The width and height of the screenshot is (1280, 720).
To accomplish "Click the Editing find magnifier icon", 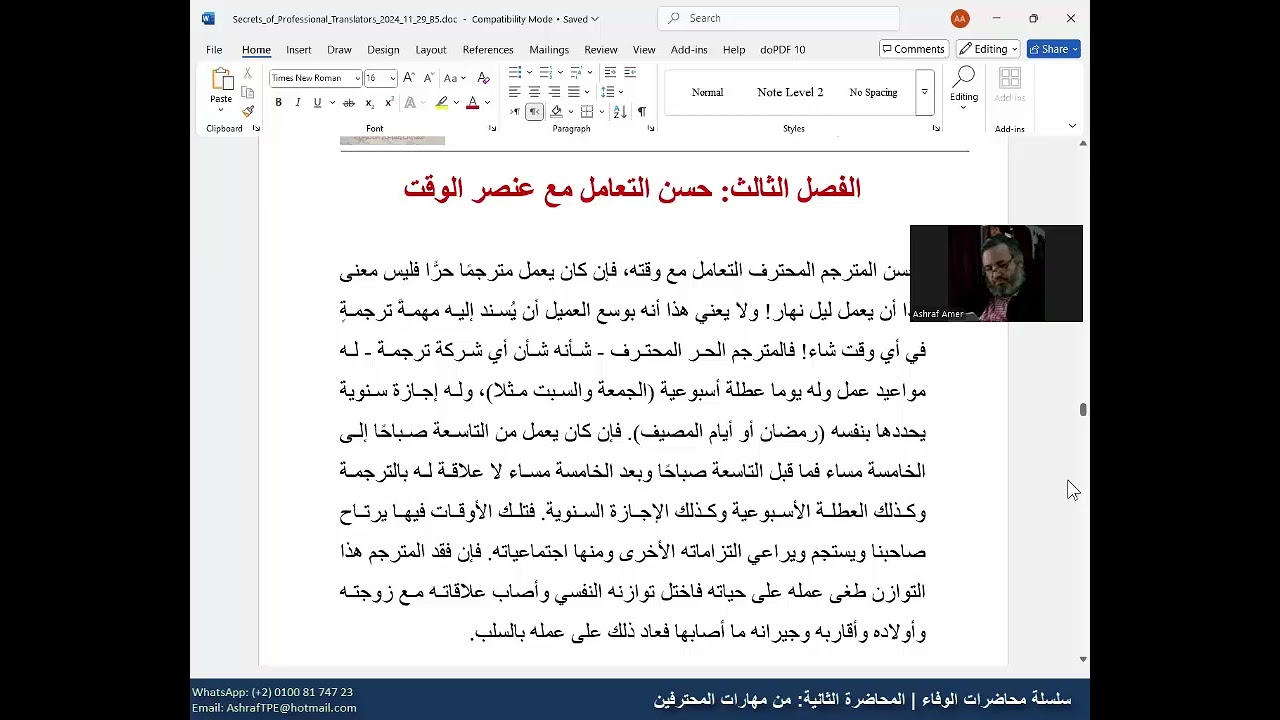I will (964, 78).
